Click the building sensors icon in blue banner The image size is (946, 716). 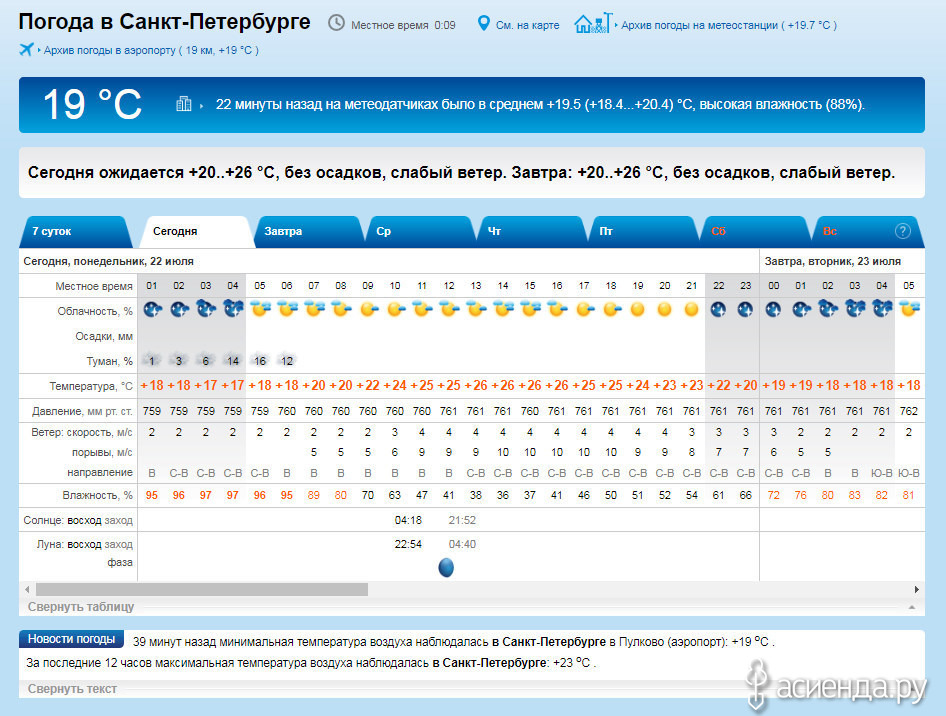184,104
